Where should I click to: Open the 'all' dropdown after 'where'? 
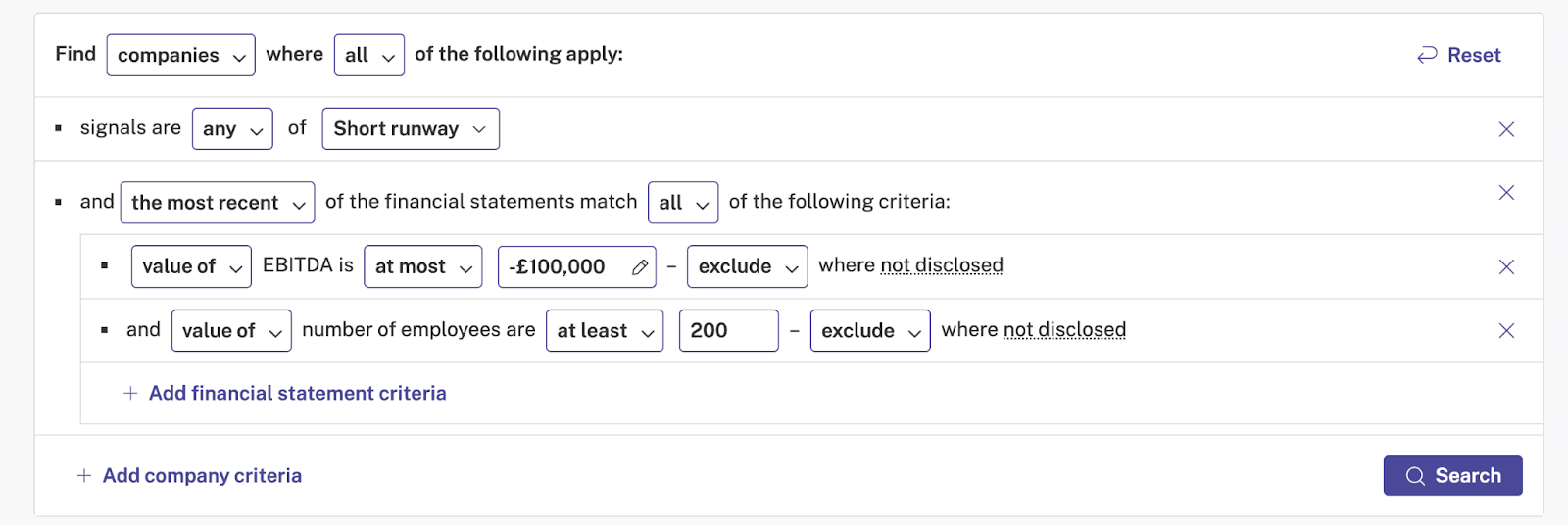coord(369,55)
